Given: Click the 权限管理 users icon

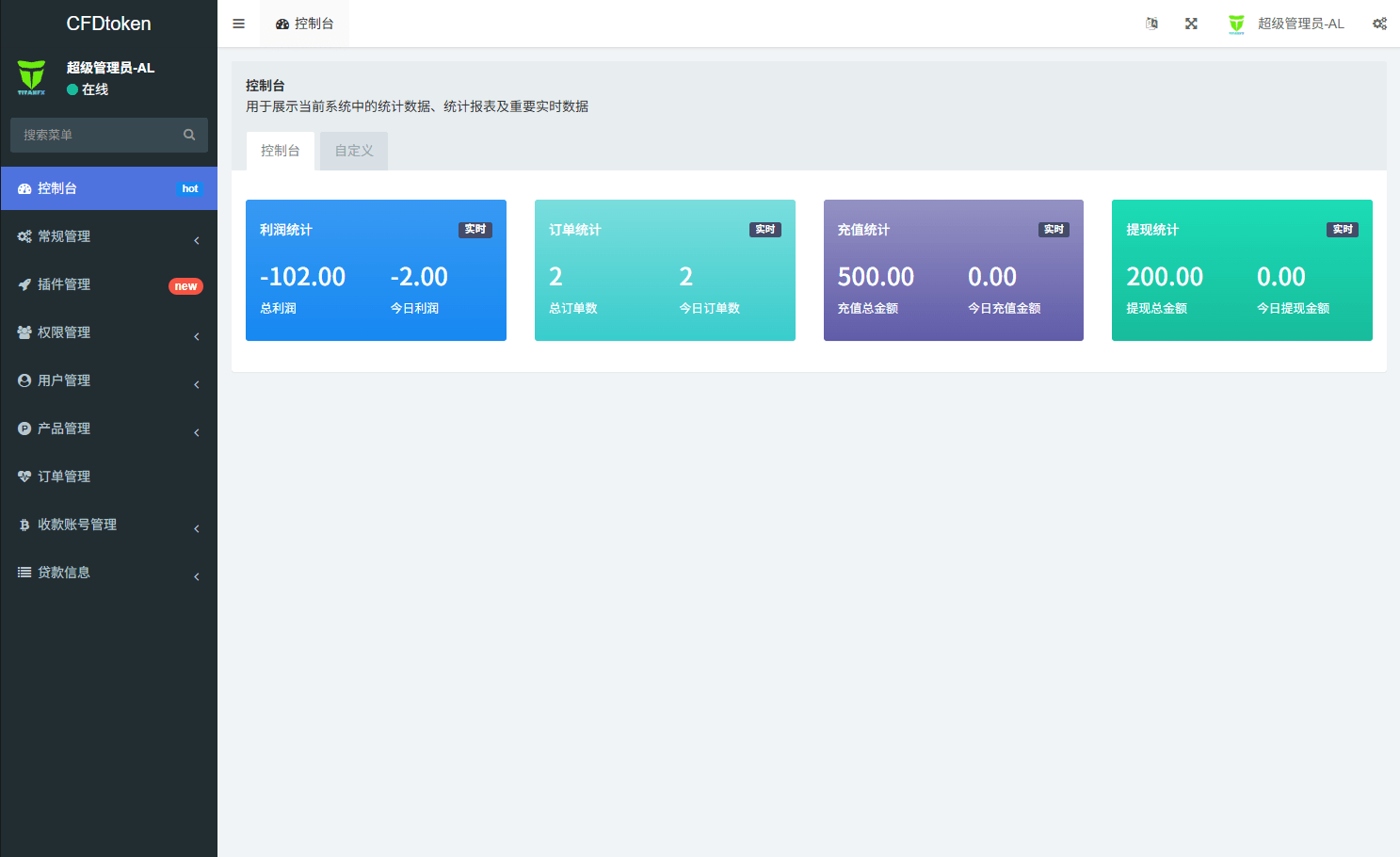Looking at the screenshot, I should 24,332.
